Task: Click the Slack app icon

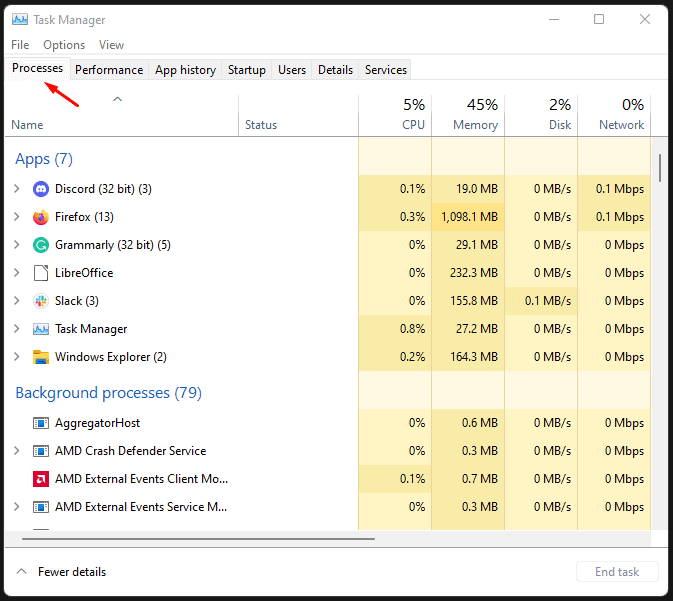Action: 41,301
